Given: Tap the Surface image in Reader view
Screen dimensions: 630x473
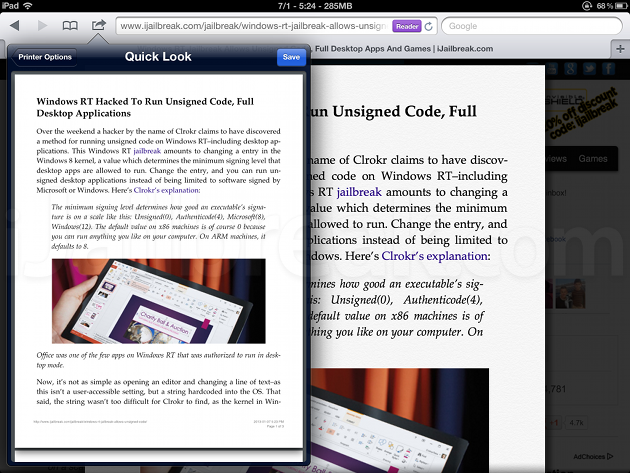Looking at the screenshot, I should (x=400, y=420).
